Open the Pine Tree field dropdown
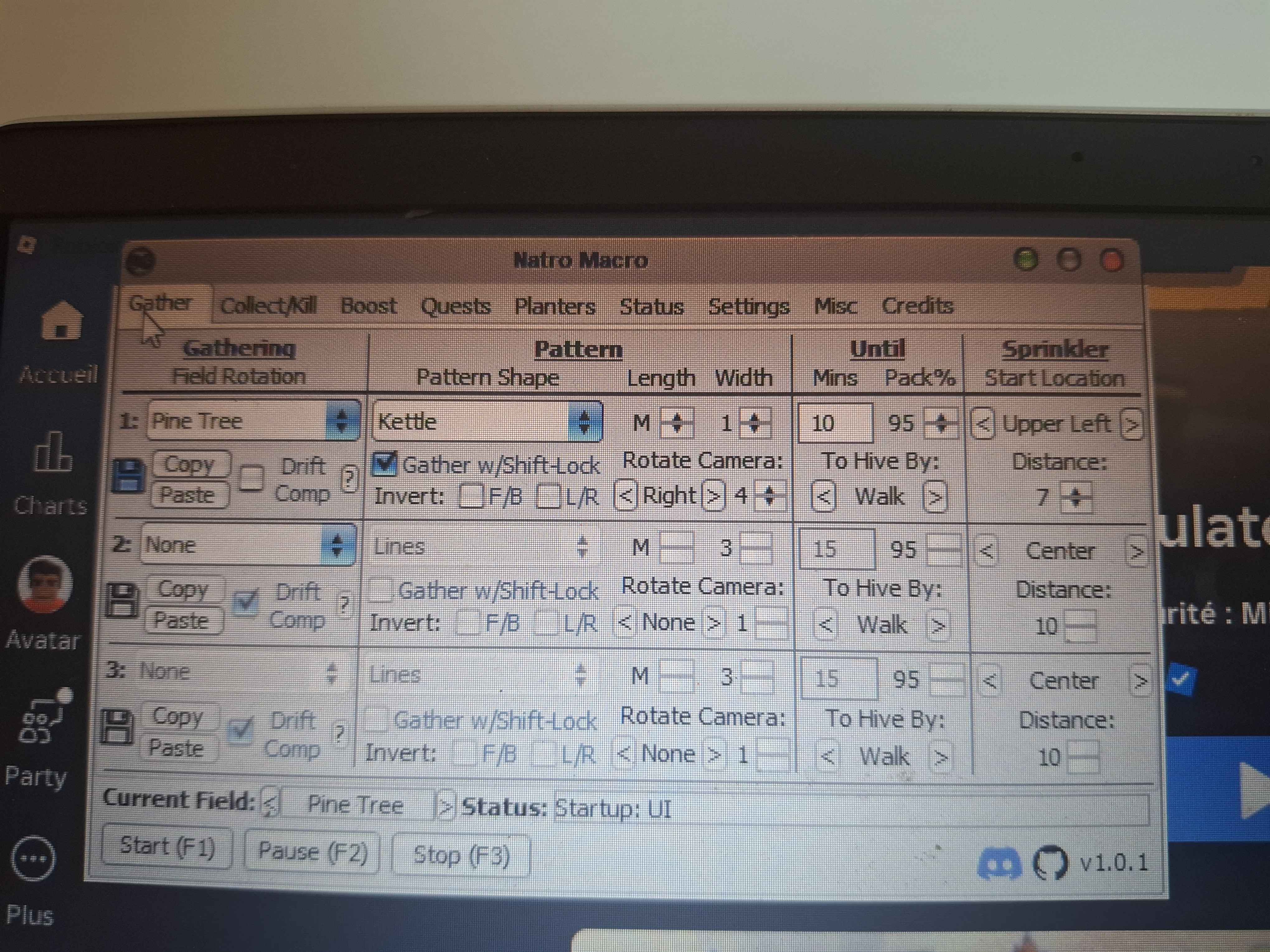The width and height of the screenshot is (1270, 952). tap(341, 421)
